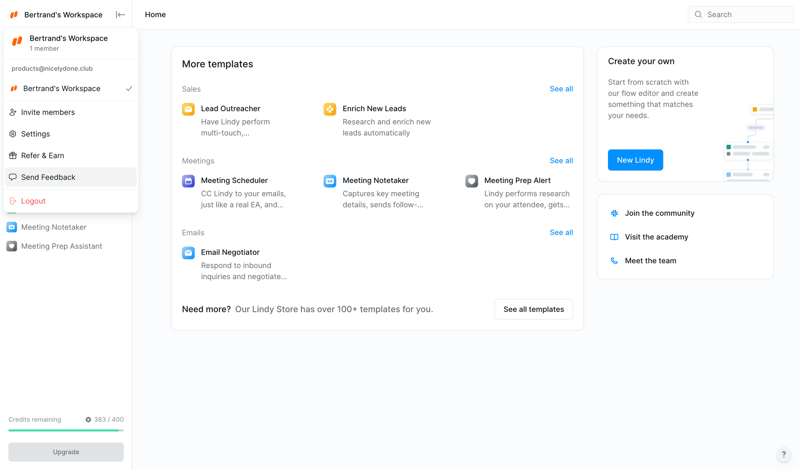Click the Refer & Earn gift icon

click(13, 156)
